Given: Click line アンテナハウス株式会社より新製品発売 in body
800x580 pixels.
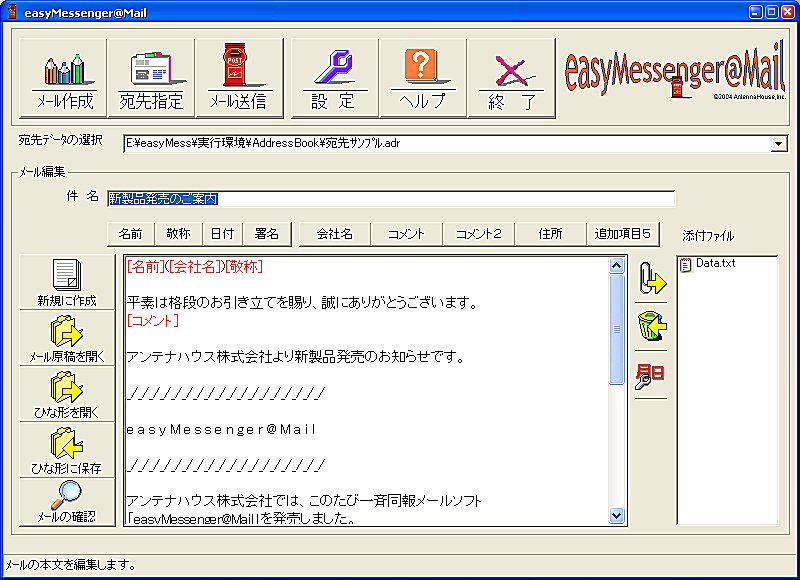Looking at the screenshot, I should pyautogui.click(x=296, y=357).
